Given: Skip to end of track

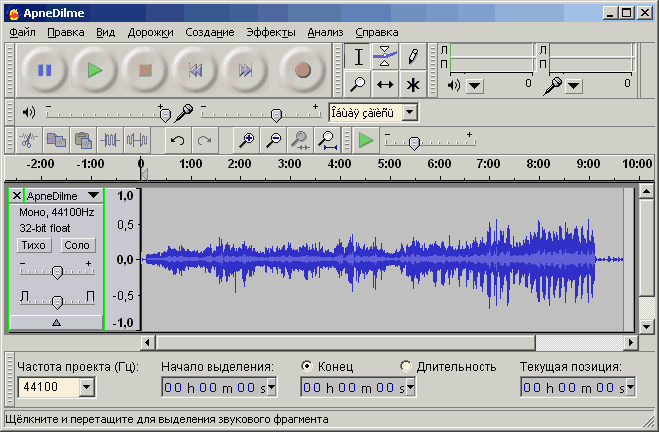Looking at the screenshot, I should pos(245,70).
